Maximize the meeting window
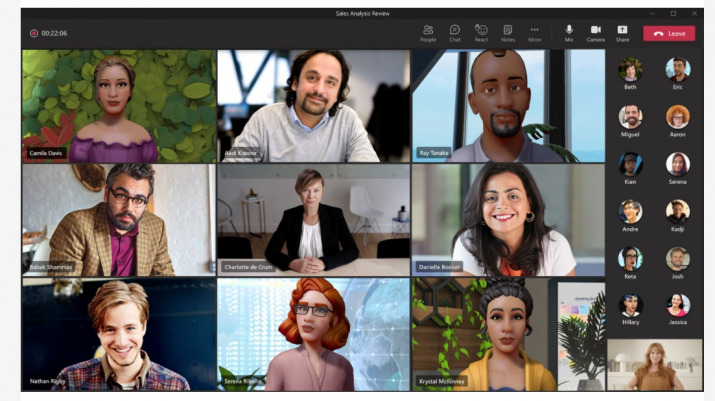Screen dimensions: 715x401 point(673,13)
